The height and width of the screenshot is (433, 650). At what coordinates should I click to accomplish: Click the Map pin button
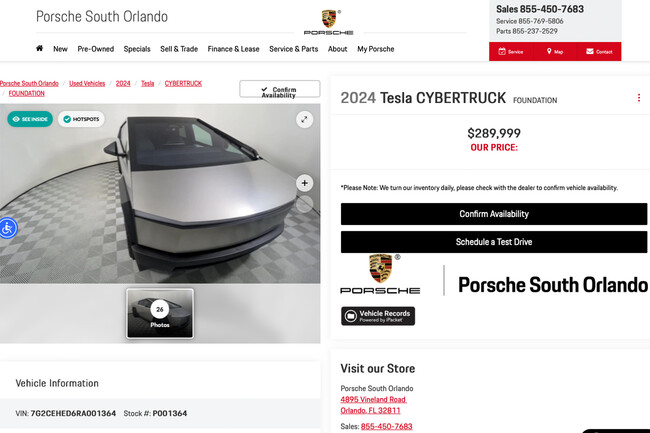coord(555,51)
